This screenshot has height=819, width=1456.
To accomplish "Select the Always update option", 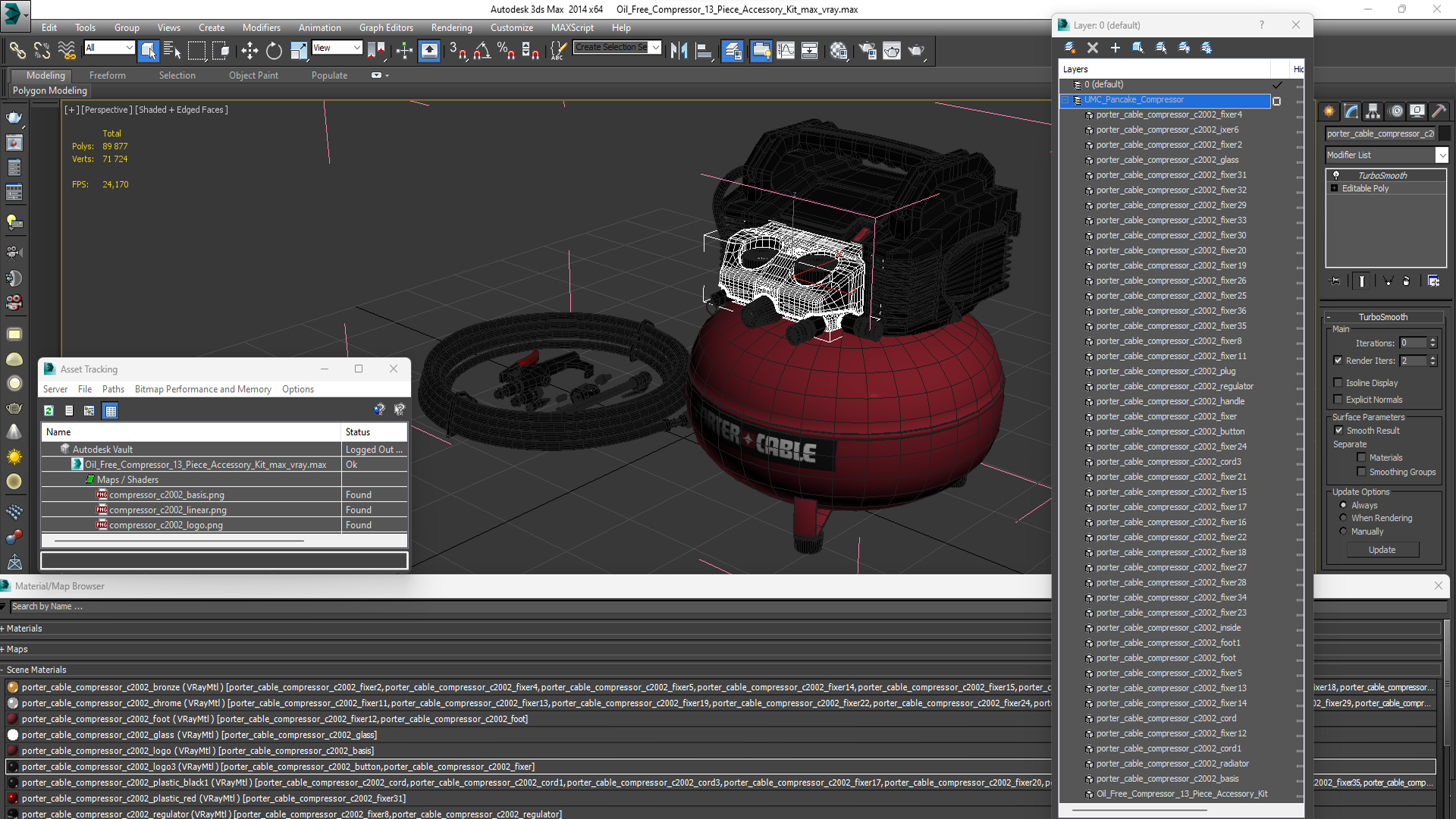I will coord(1343,505).
